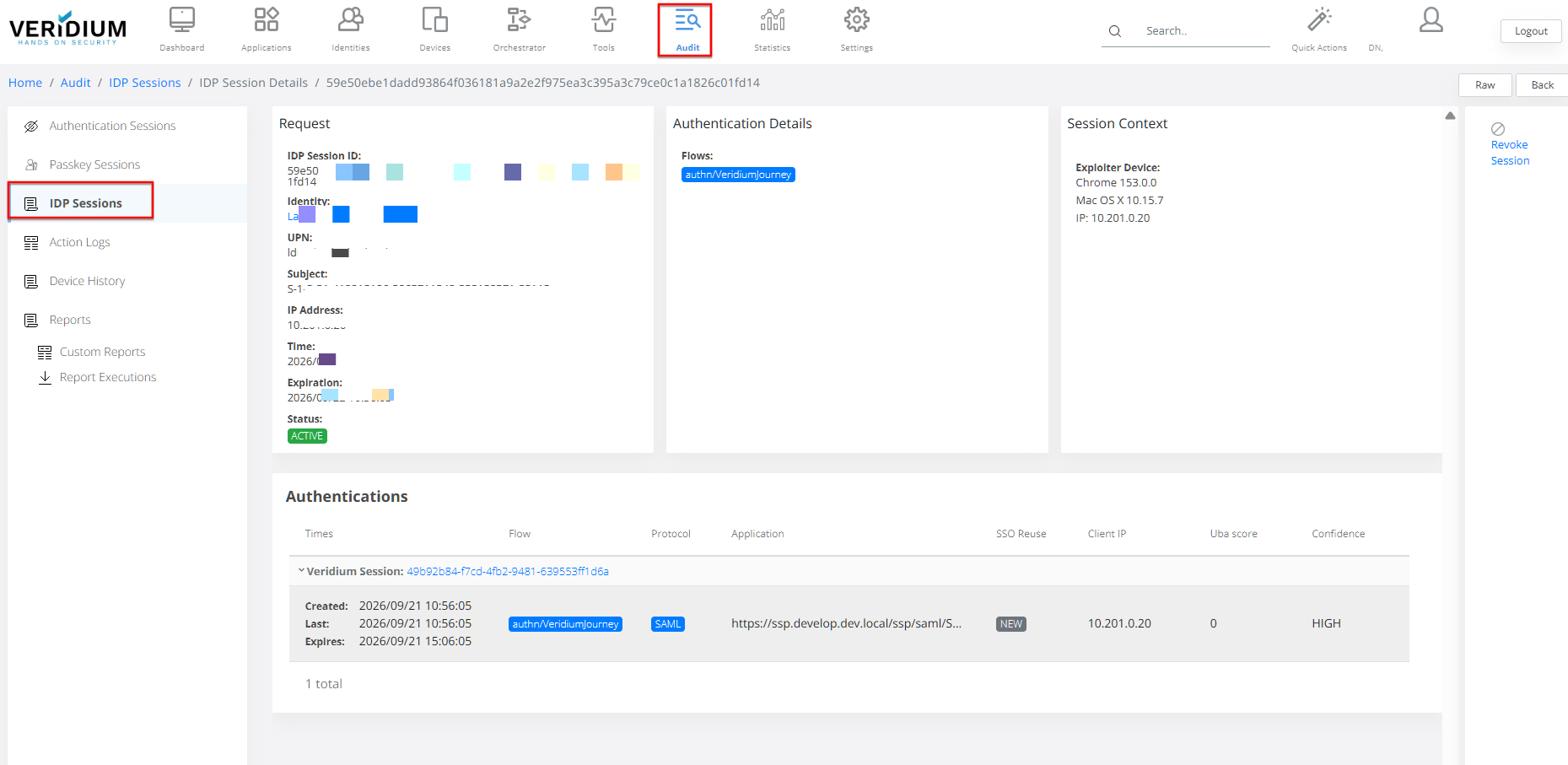The width and height of the screenshot is (1568, 765).
Task: Go to IDP Sessions breadcrumb link
Action: pyautogui.click(x=144, y=83)
